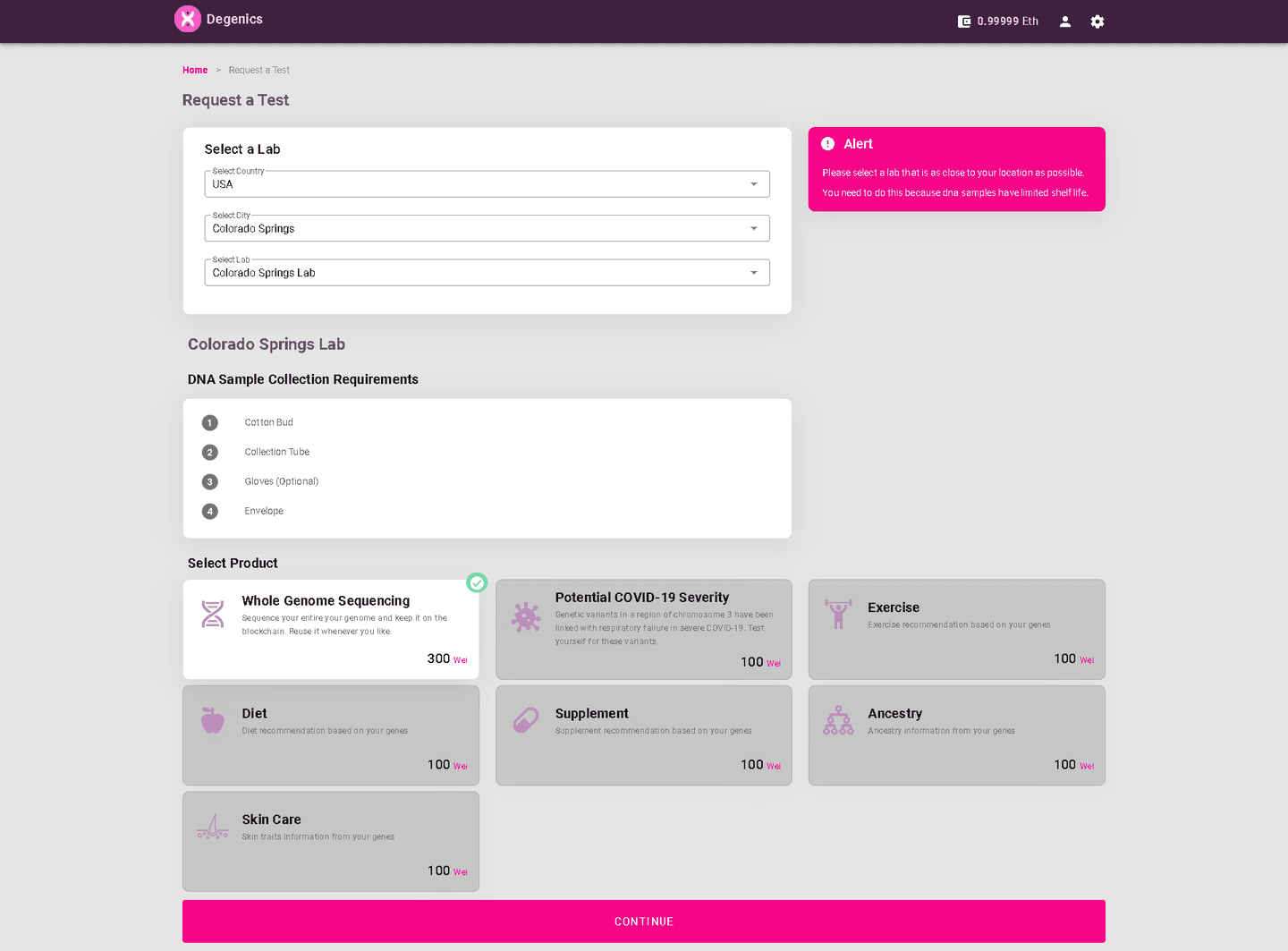
Task: Click step number 4 badge for Envelope
Action: tap(210, 512)
